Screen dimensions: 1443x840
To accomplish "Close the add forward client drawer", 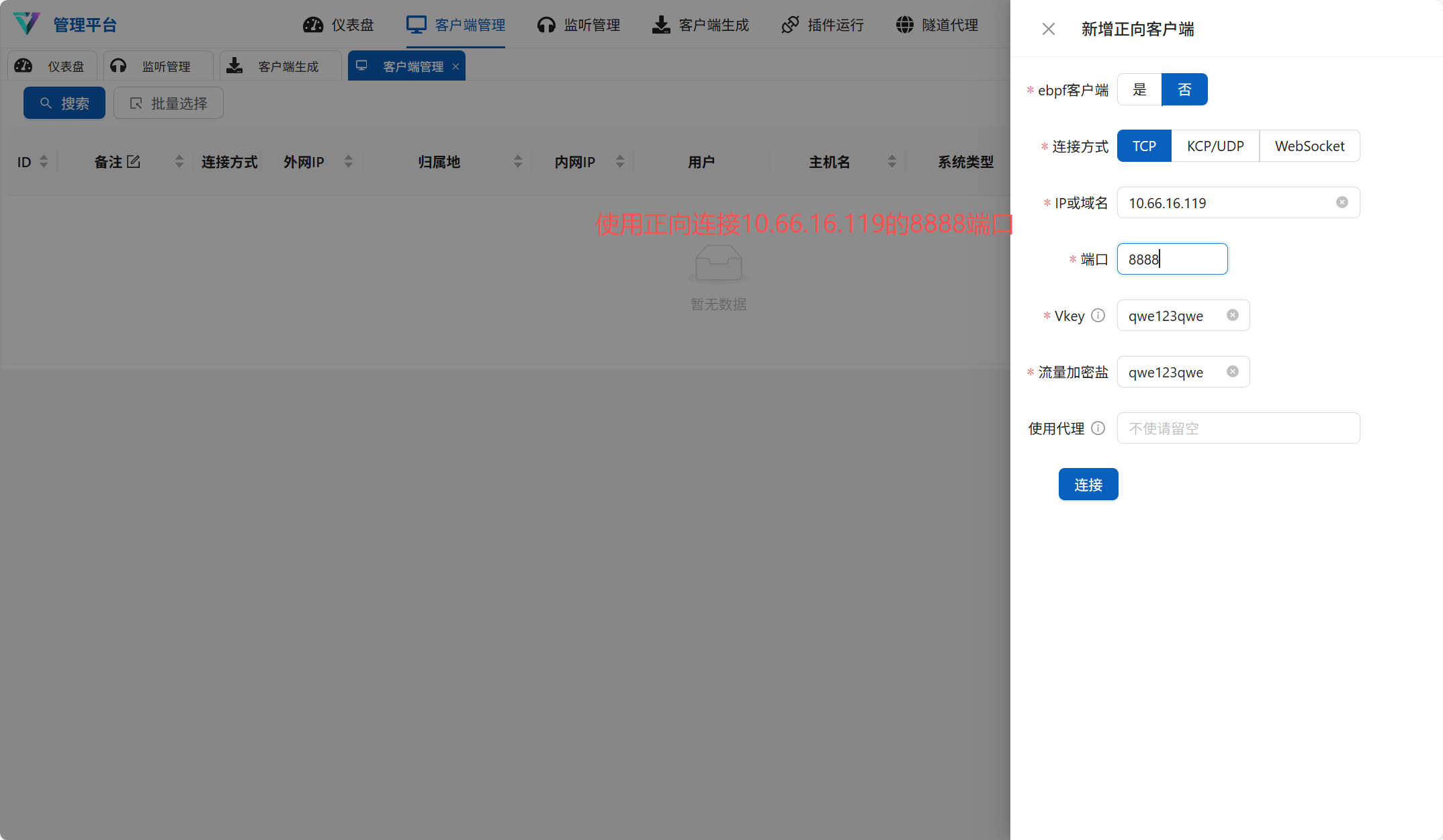I will click(1048, 29).
